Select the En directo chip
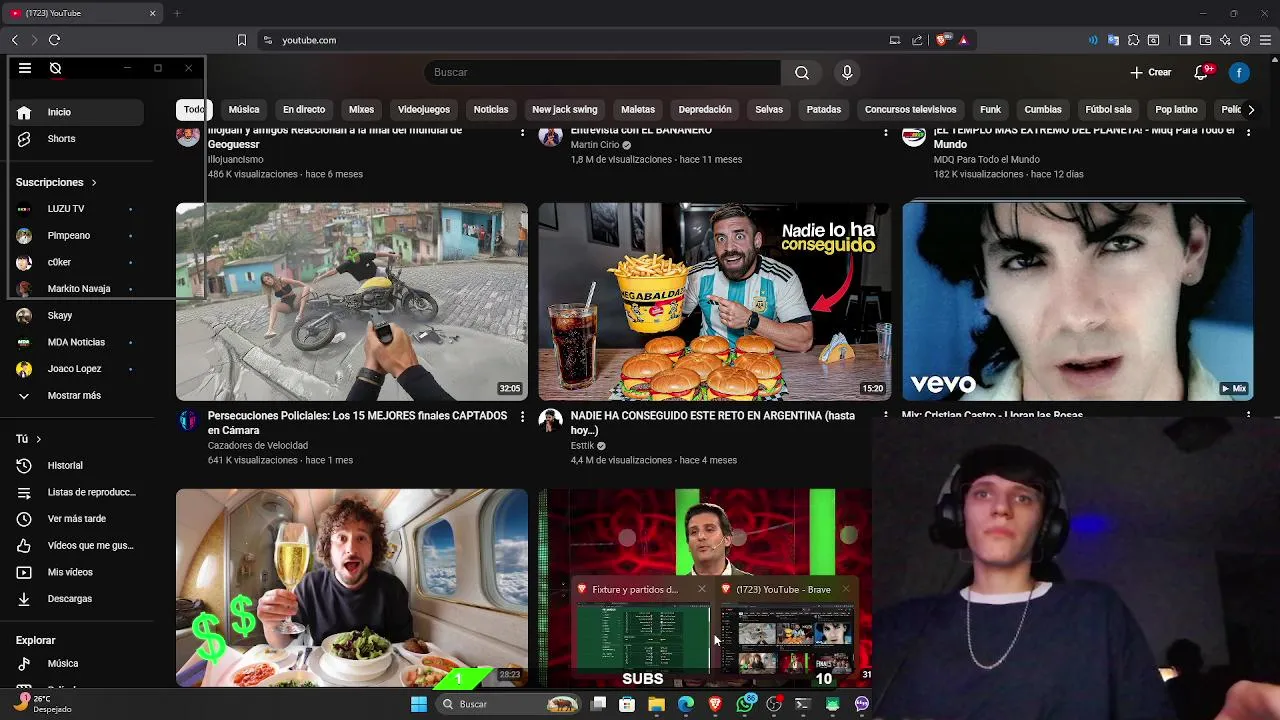 pyautogui.click(x=304, y=110)
